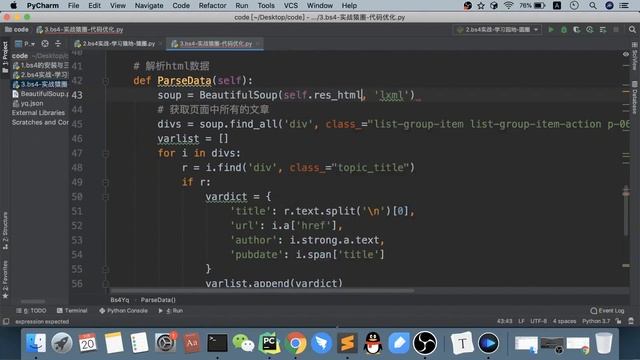Open the Code menu

coord(181,5)
